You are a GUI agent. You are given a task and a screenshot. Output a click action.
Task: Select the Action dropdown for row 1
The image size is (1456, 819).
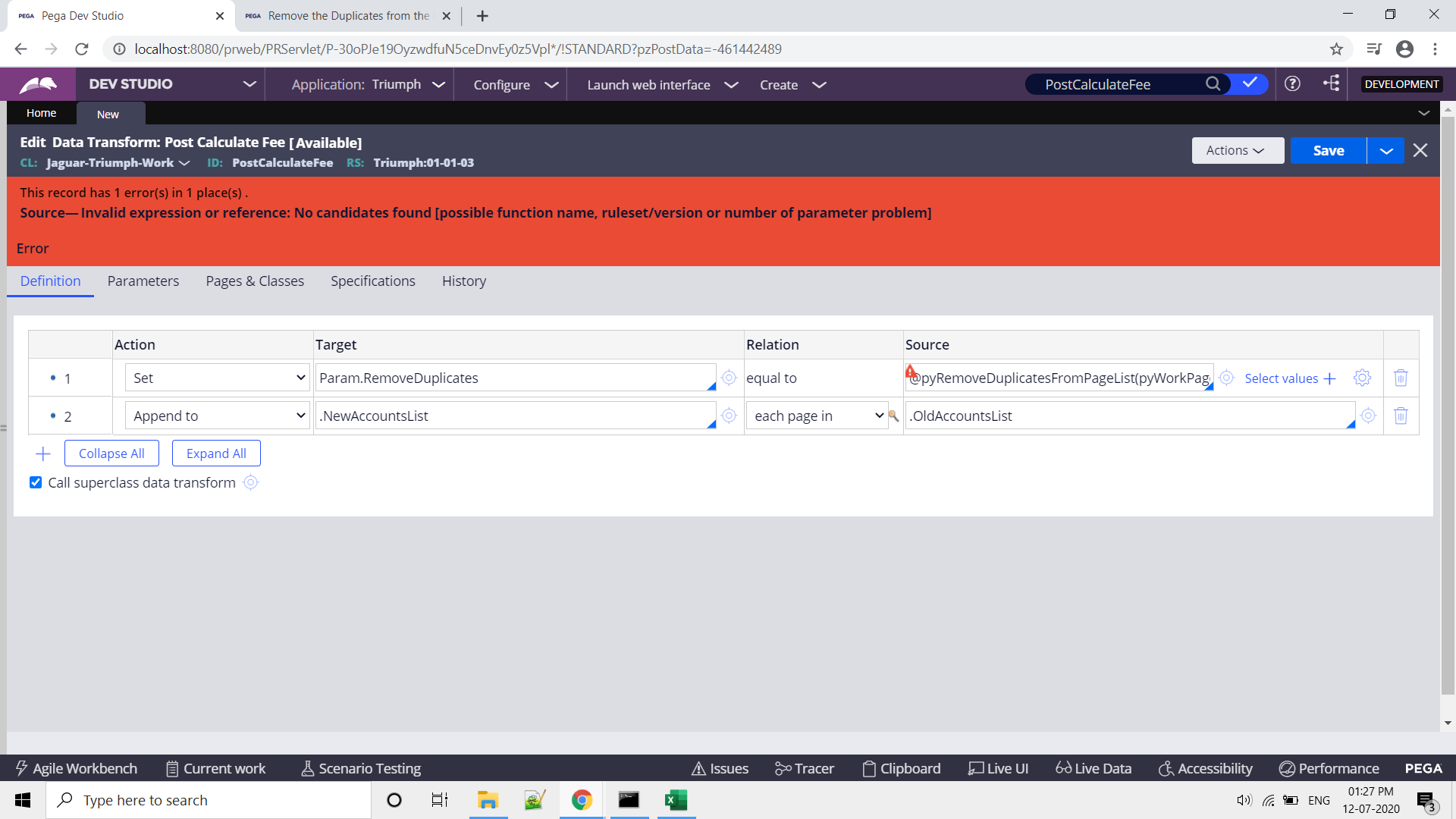[x=215, y=378]
